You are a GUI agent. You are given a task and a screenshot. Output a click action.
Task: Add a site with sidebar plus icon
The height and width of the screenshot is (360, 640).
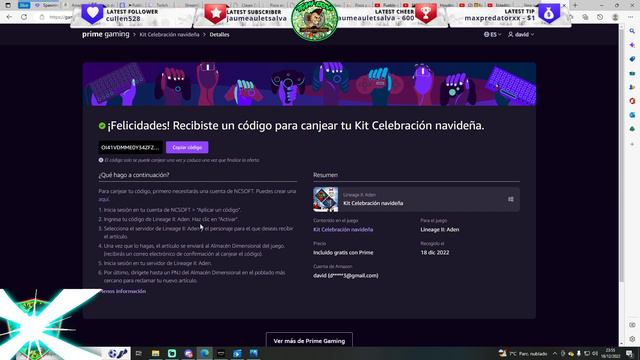click(x=632, y=144)
